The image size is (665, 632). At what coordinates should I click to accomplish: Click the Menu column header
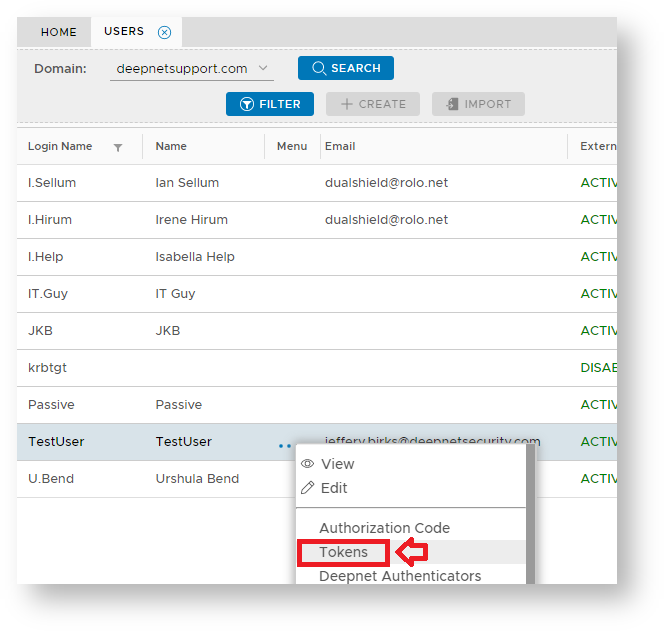[292, 146]
